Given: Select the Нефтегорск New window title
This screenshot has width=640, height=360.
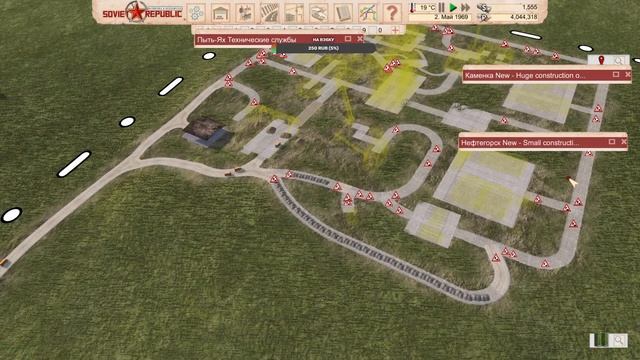Looking at the screenshot, I should (x=520, y=143).
